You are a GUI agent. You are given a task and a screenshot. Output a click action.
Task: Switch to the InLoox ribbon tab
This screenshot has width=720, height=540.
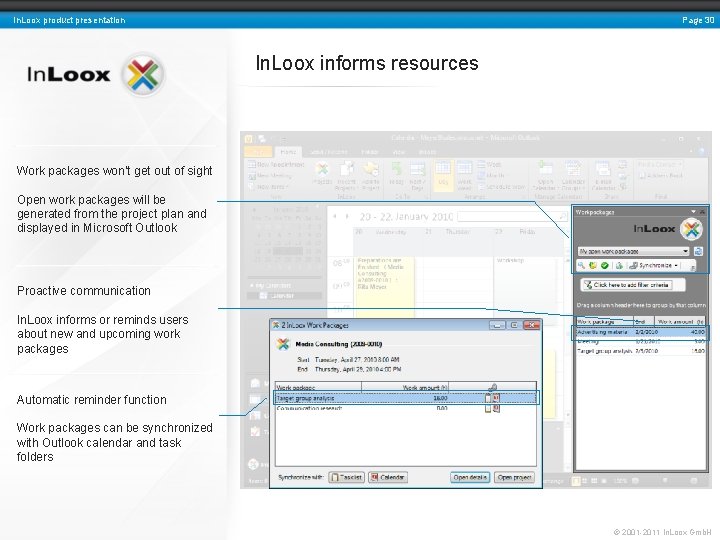coord(428,152)
